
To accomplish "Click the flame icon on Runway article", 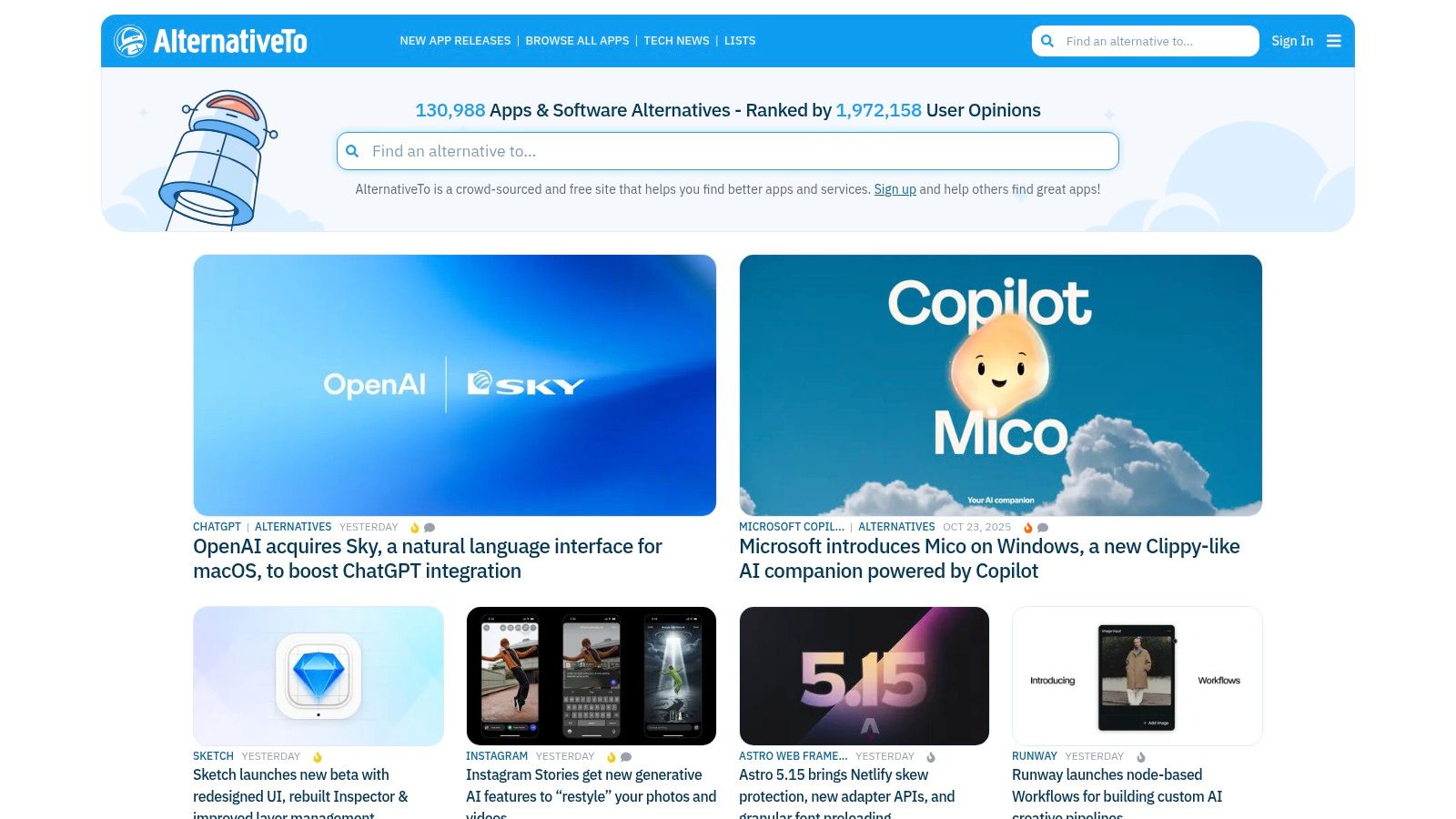I will tap(1141, 757).
